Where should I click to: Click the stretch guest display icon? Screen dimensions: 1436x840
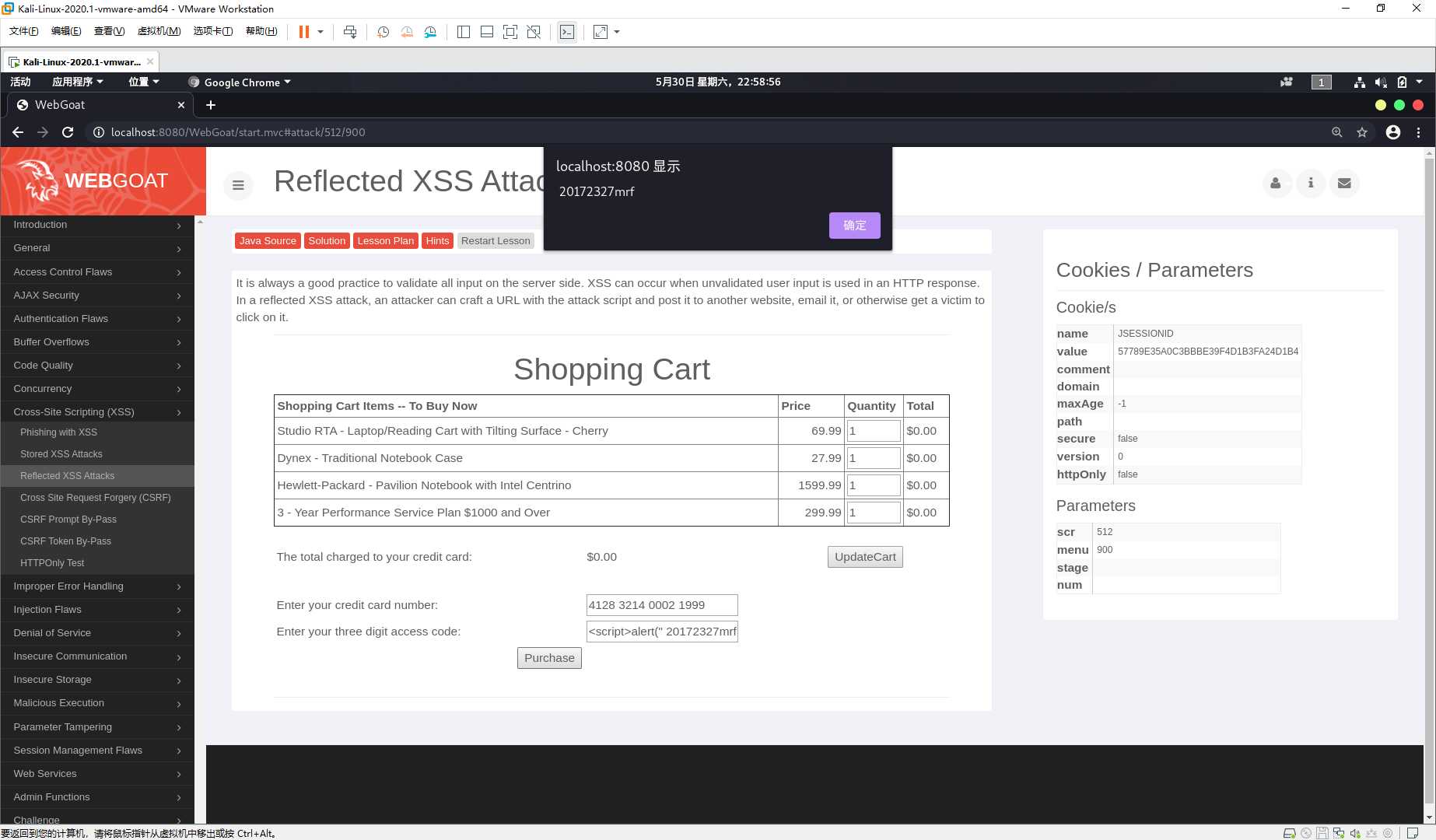pos(601,32)
